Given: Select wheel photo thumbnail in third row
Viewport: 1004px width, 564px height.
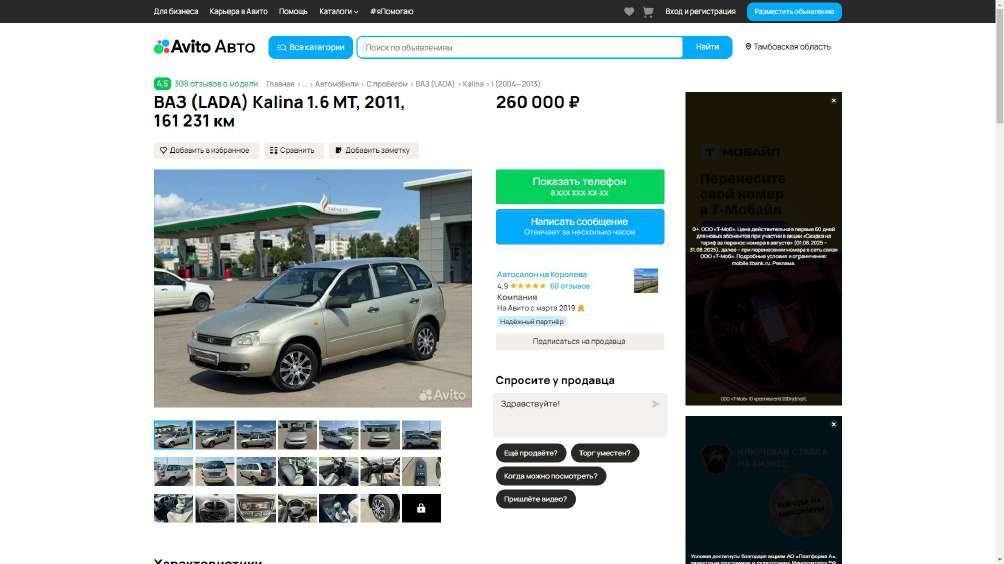Looking at the screenshot, I should click(380, 508).
